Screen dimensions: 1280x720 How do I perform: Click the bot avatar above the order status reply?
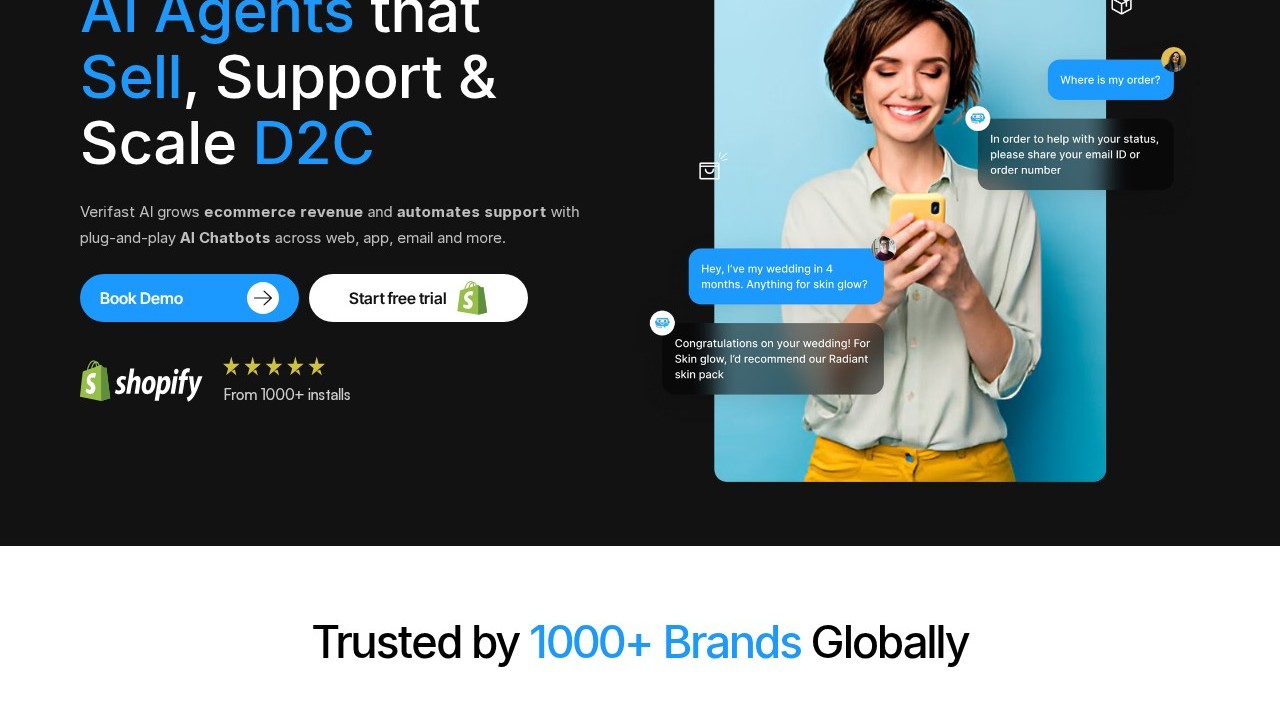click(977, 118)
